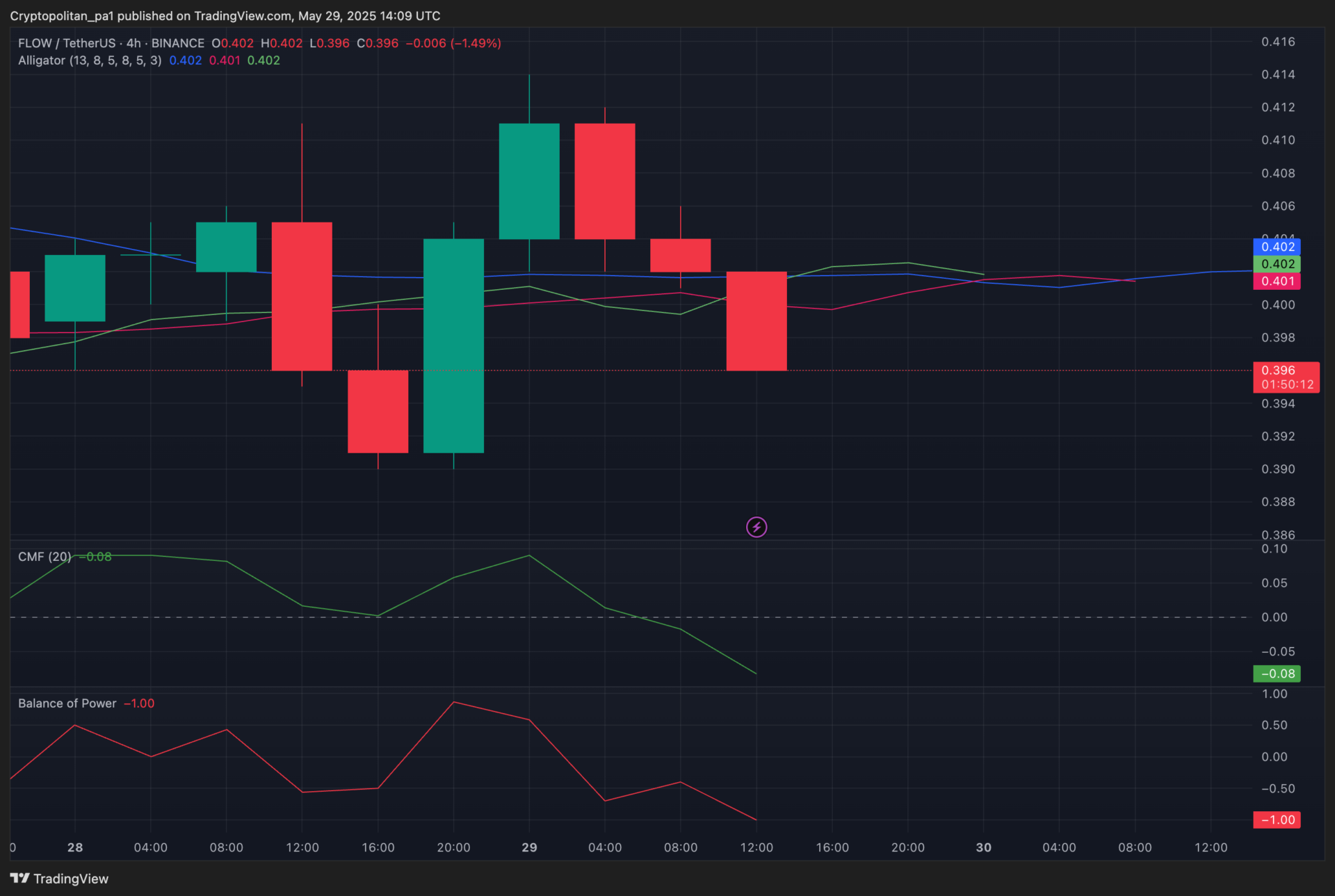
Task: Click the change value −0.006 (−1.49%)
Action: [x=453, y=43]
